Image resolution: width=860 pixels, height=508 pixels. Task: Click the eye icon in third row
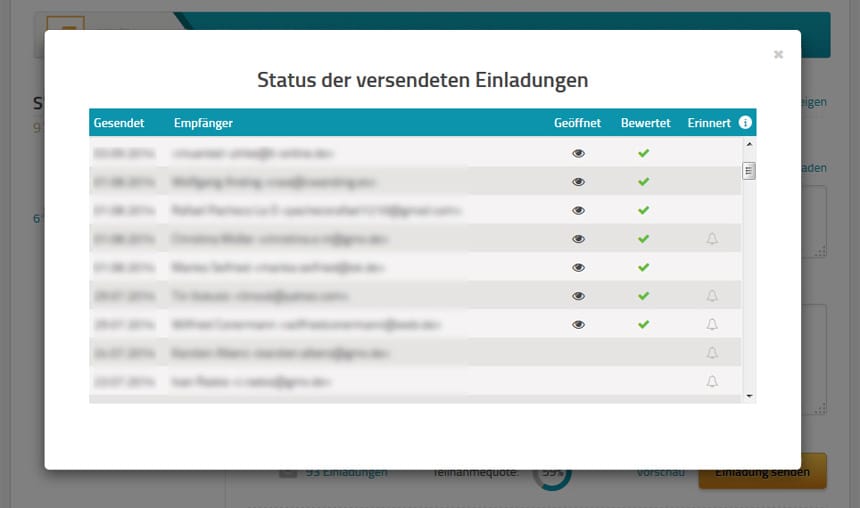pyautogui.click(x=578, y=210)
